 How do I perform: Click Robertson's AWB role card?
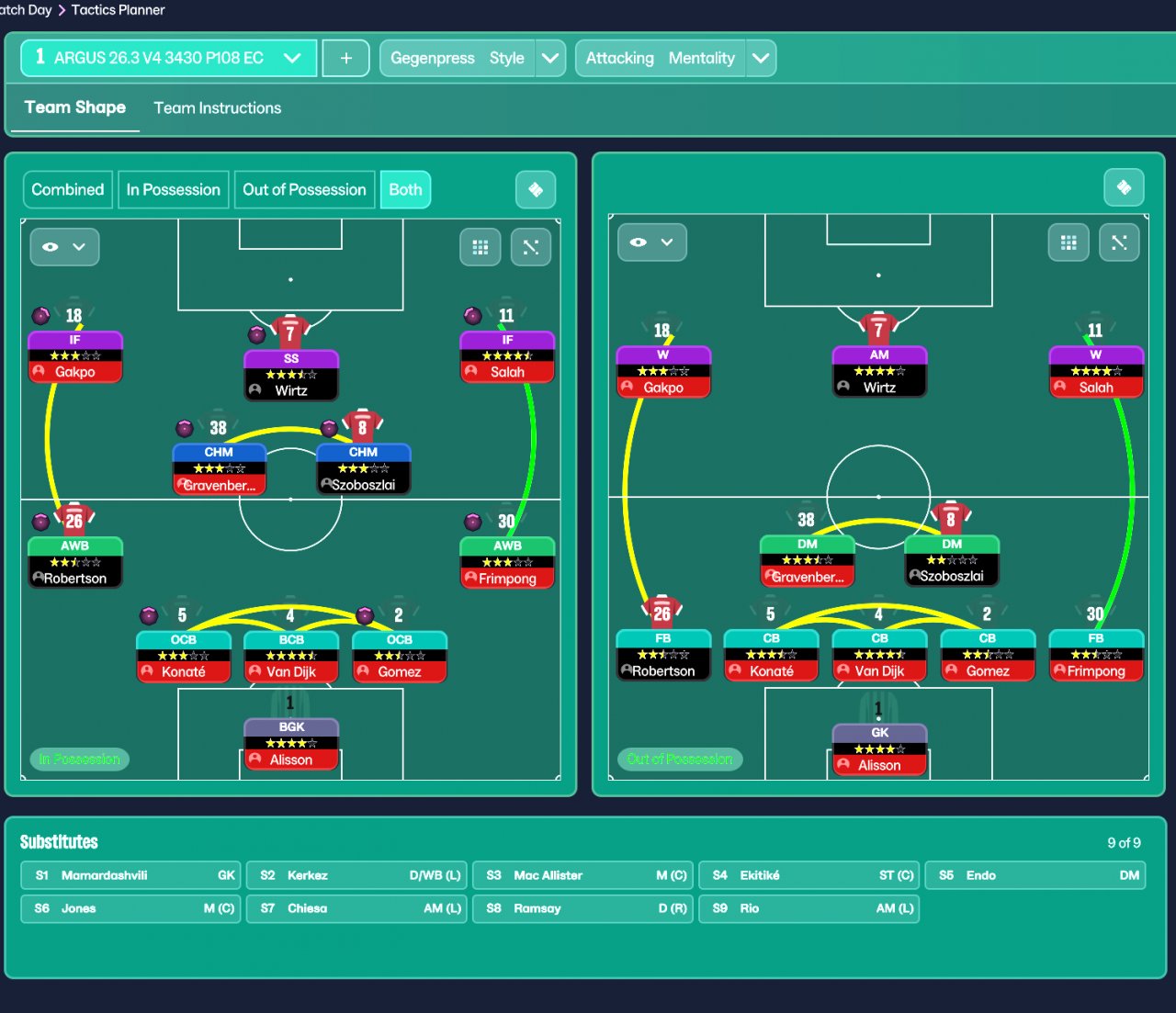[x=75, y=562]
